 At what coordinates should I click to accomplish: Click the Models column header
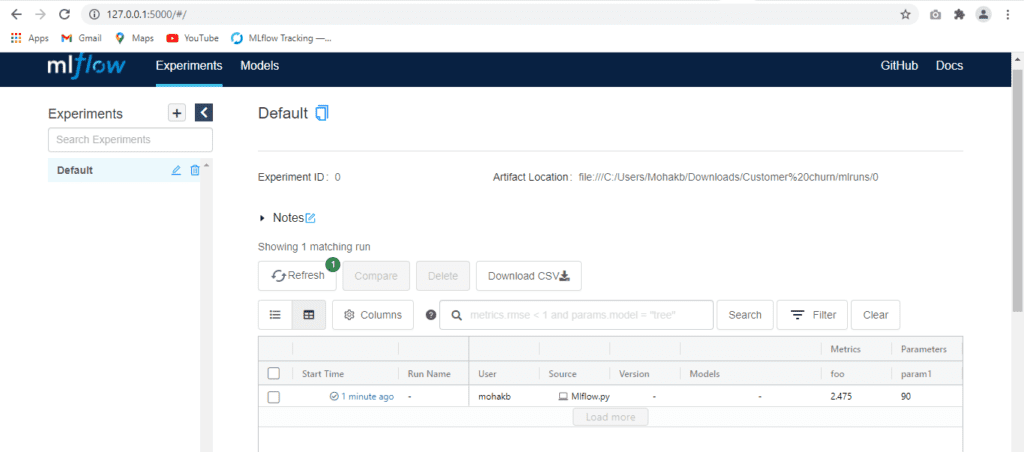(x=705, y=374)
